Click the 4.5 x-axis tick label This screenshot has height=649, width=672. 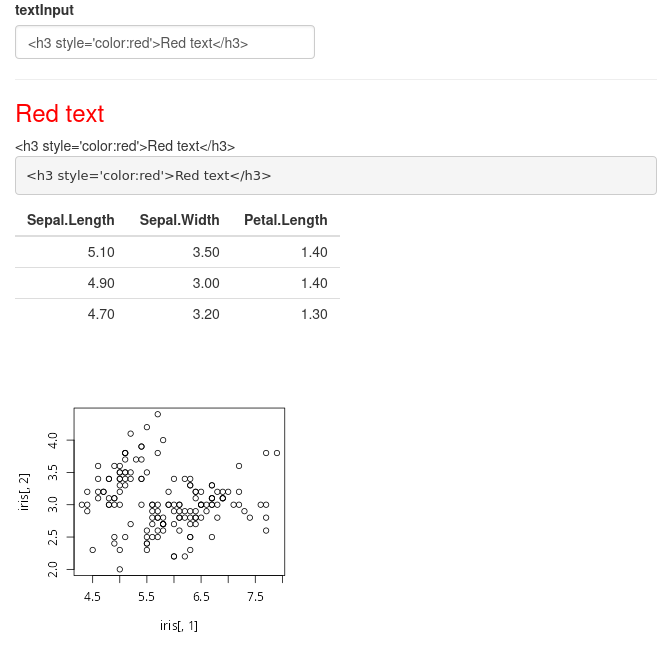[x=92, y=597]
